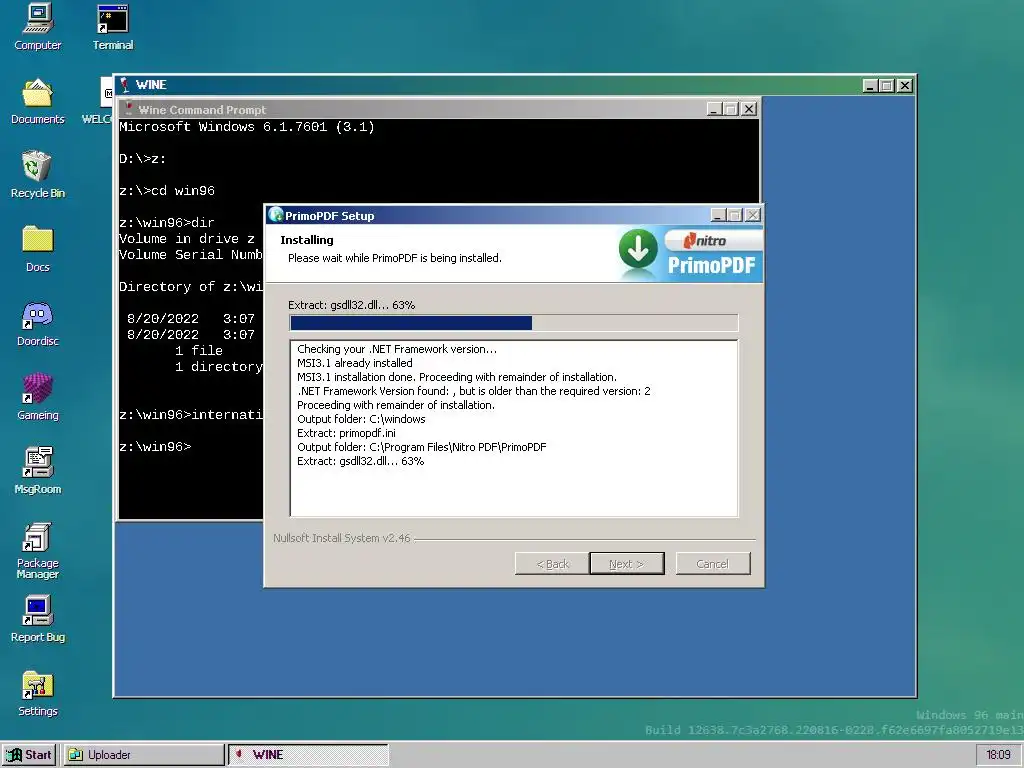Viewport: 1024px width, 768px height.
Task: Open the Settings desktop icon
Action: [x=37, y=693]
